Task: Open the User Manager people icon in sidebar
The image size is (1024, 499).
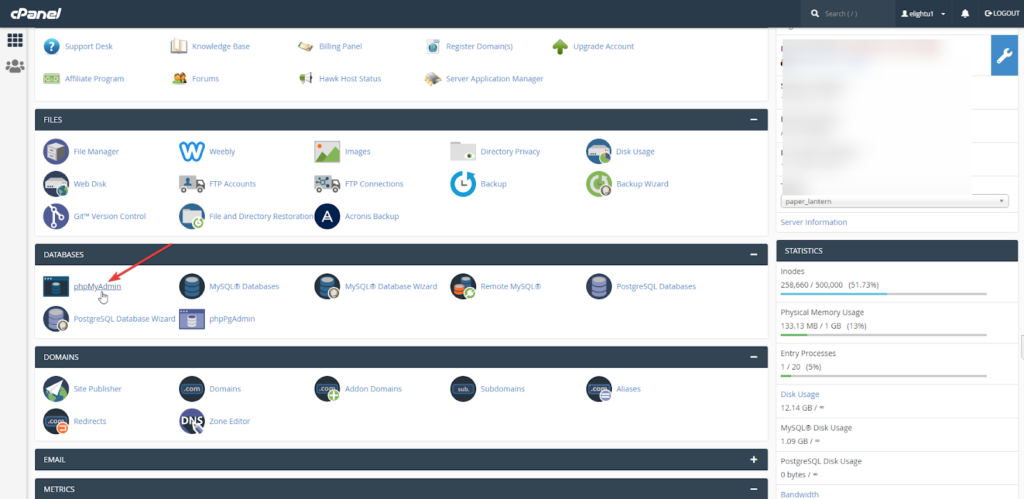Action: 15,66
